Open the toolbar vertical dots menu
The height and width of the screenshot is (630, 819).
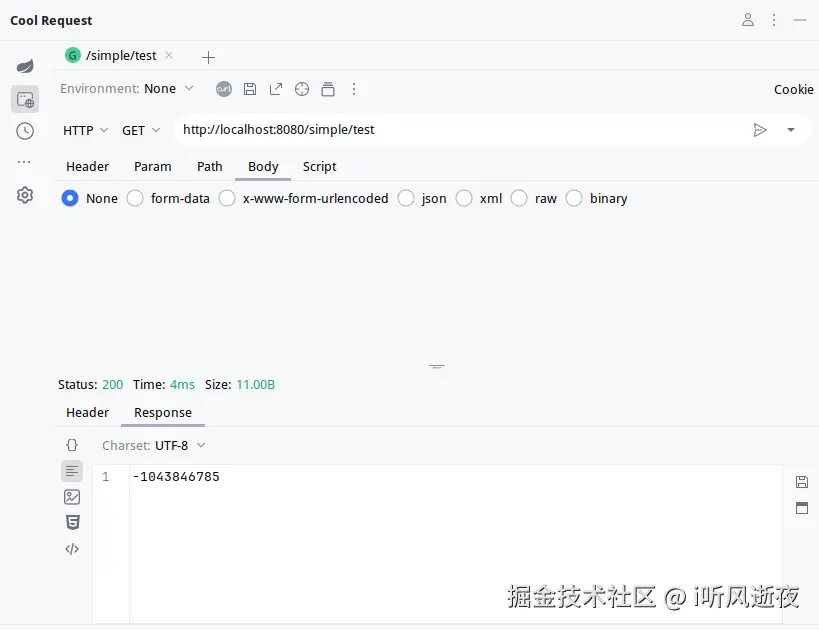(354, 89)
